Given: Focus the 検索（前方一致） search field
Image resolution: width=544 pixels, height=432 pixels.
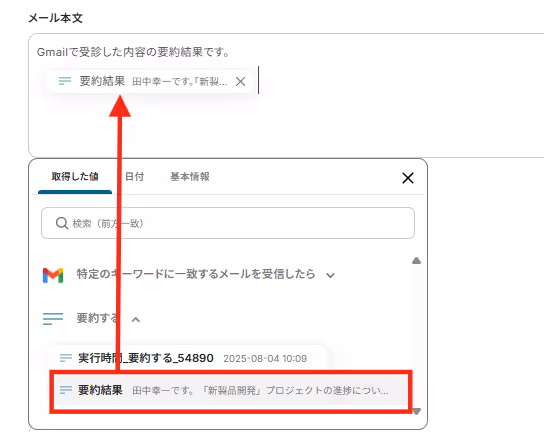Looking at the screenshot, I should (x=228, y=223).
